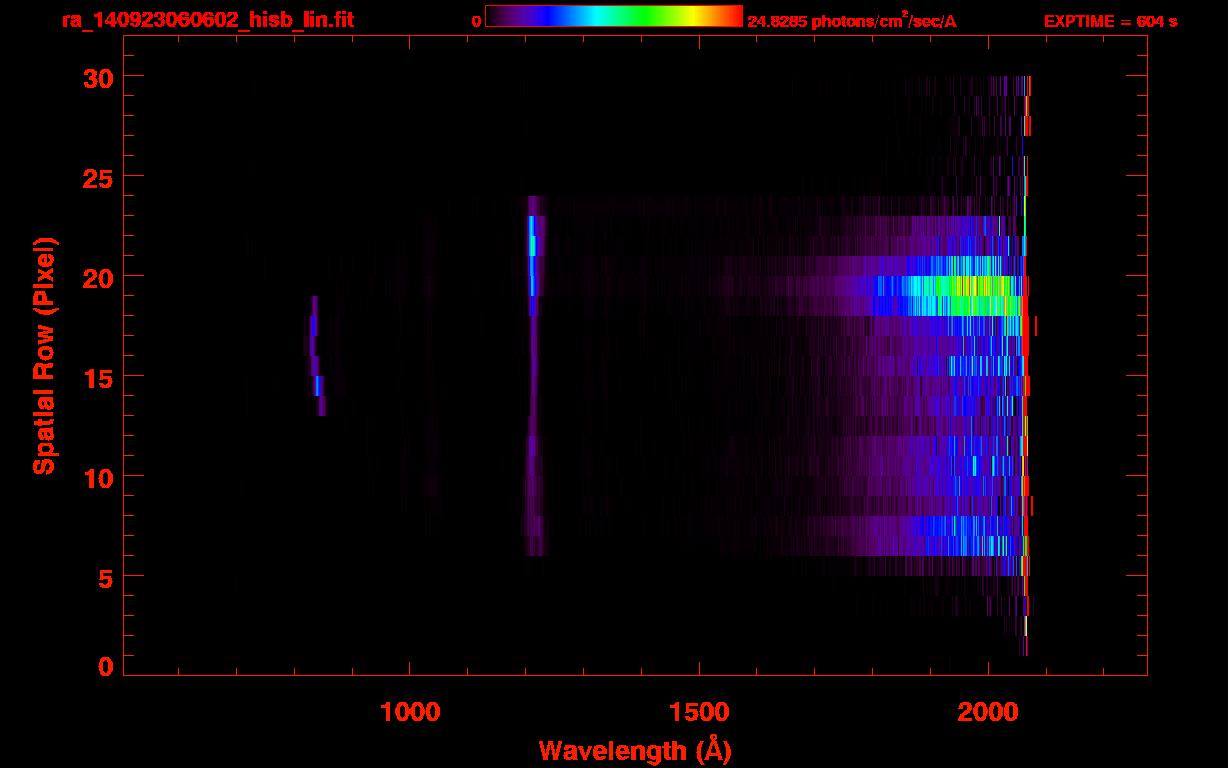Click the 1500 wavelength tick label
This screenshot has width=1228, height=768.
tap(699, 711)
